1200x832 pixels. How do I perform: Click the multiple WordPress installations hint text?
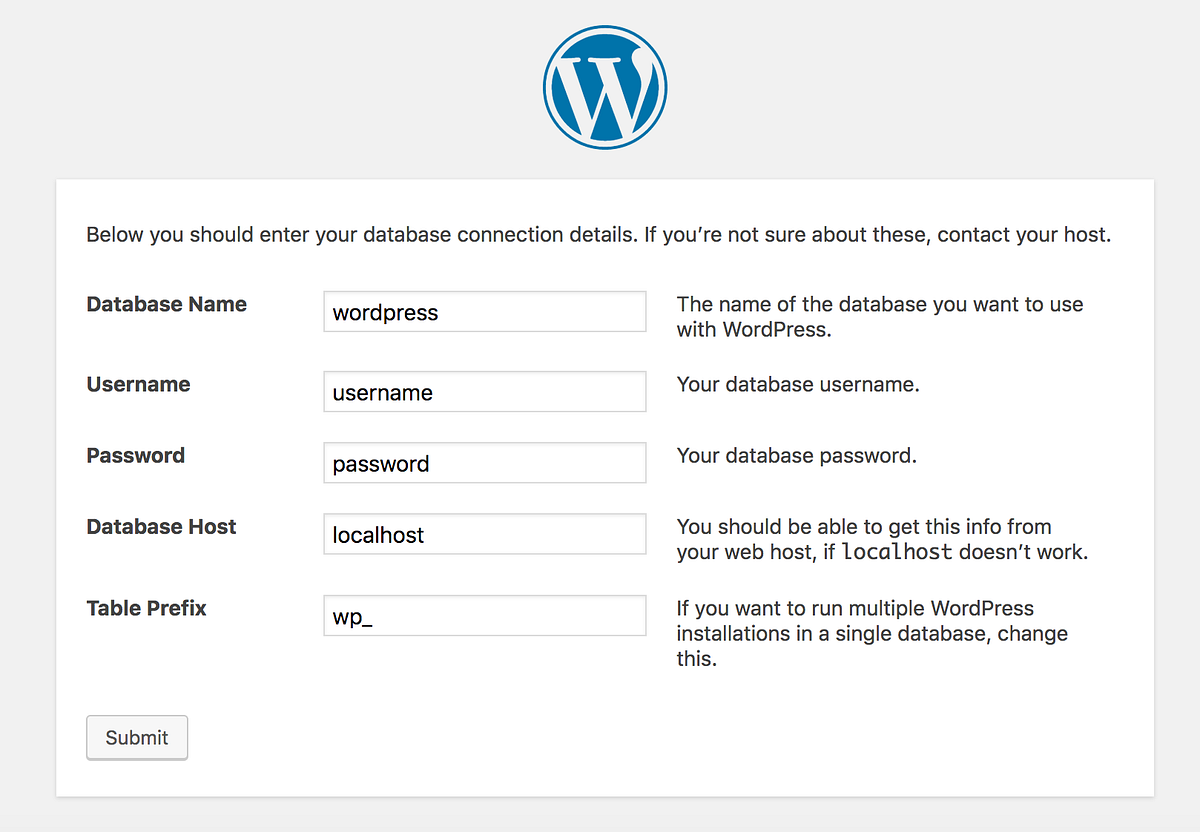coord(872,633)
